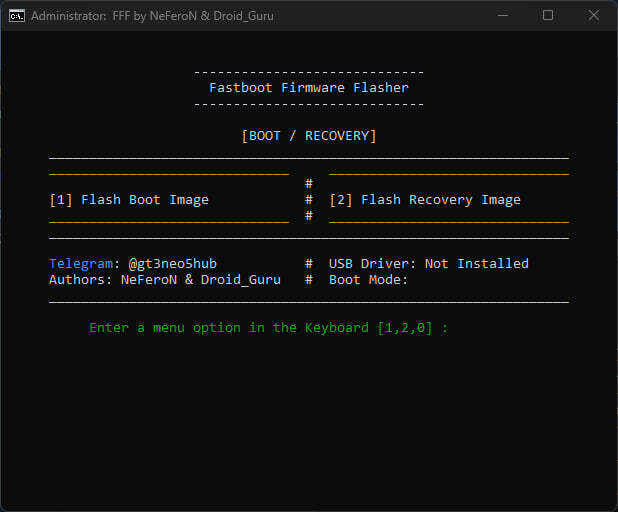
Task: Select the Flash Recovery Image option
Action: pos(425,200)
